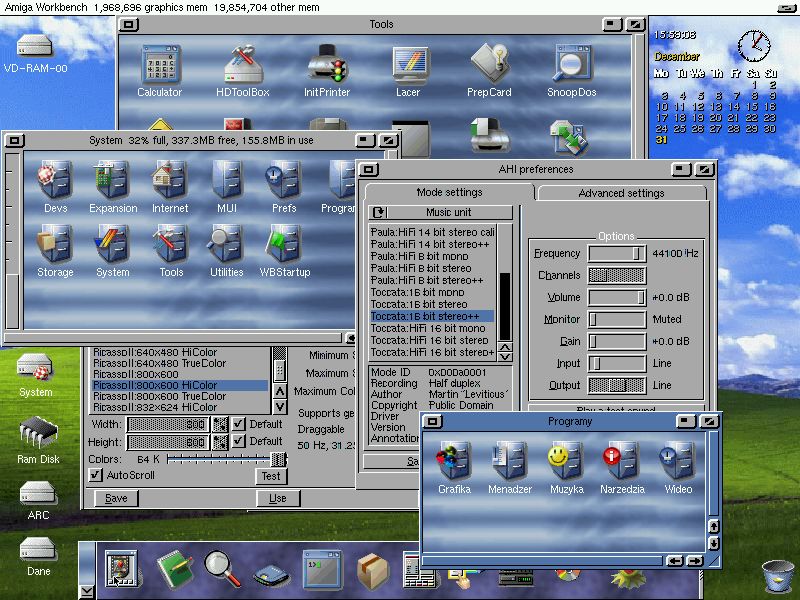Click the Test button

pyautogui.click(x=271, y=476)
